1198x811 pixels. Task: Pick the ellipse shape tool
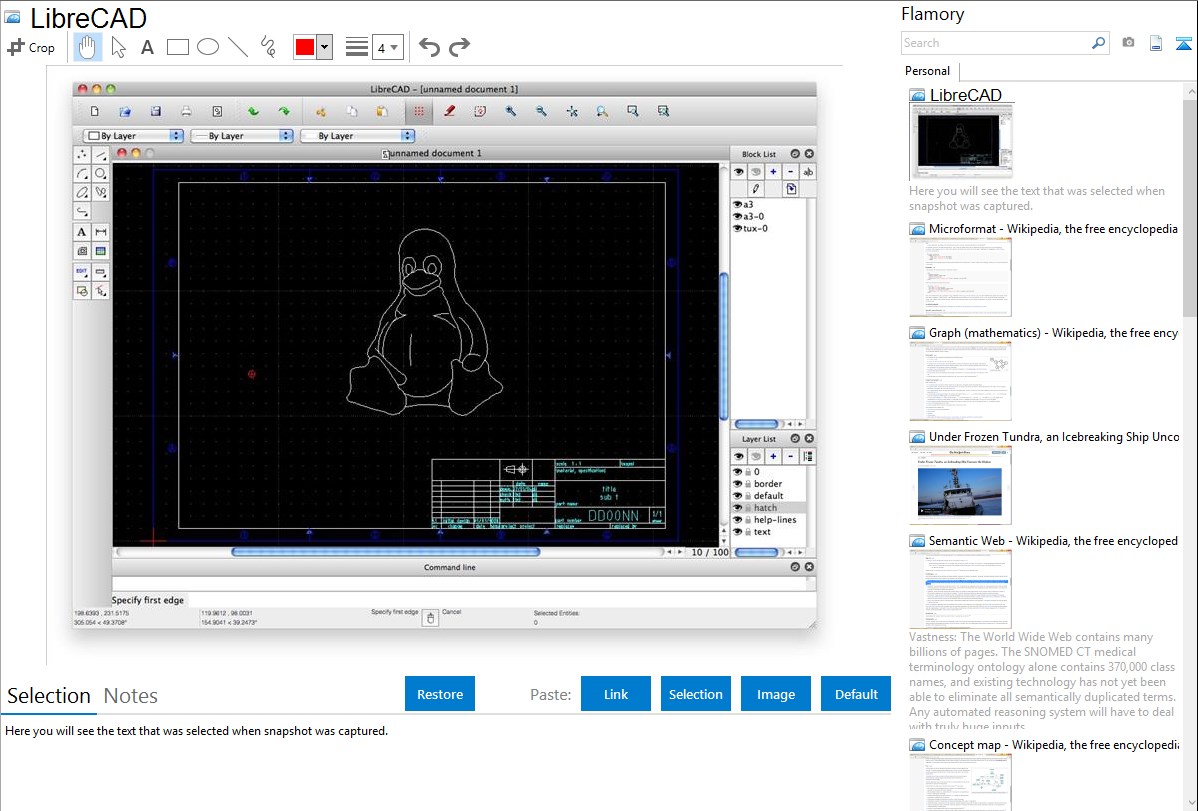click(x=208, y=47)
